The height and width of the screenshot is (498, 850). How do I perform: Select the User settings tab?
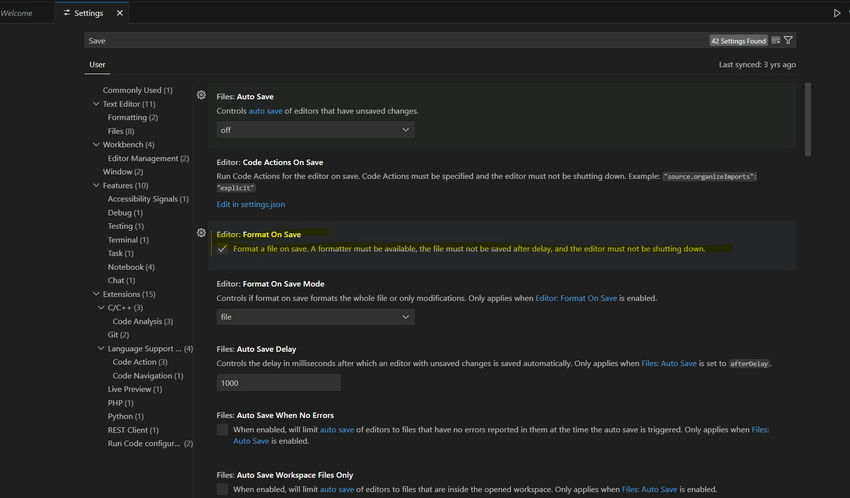tap(97, 64)
